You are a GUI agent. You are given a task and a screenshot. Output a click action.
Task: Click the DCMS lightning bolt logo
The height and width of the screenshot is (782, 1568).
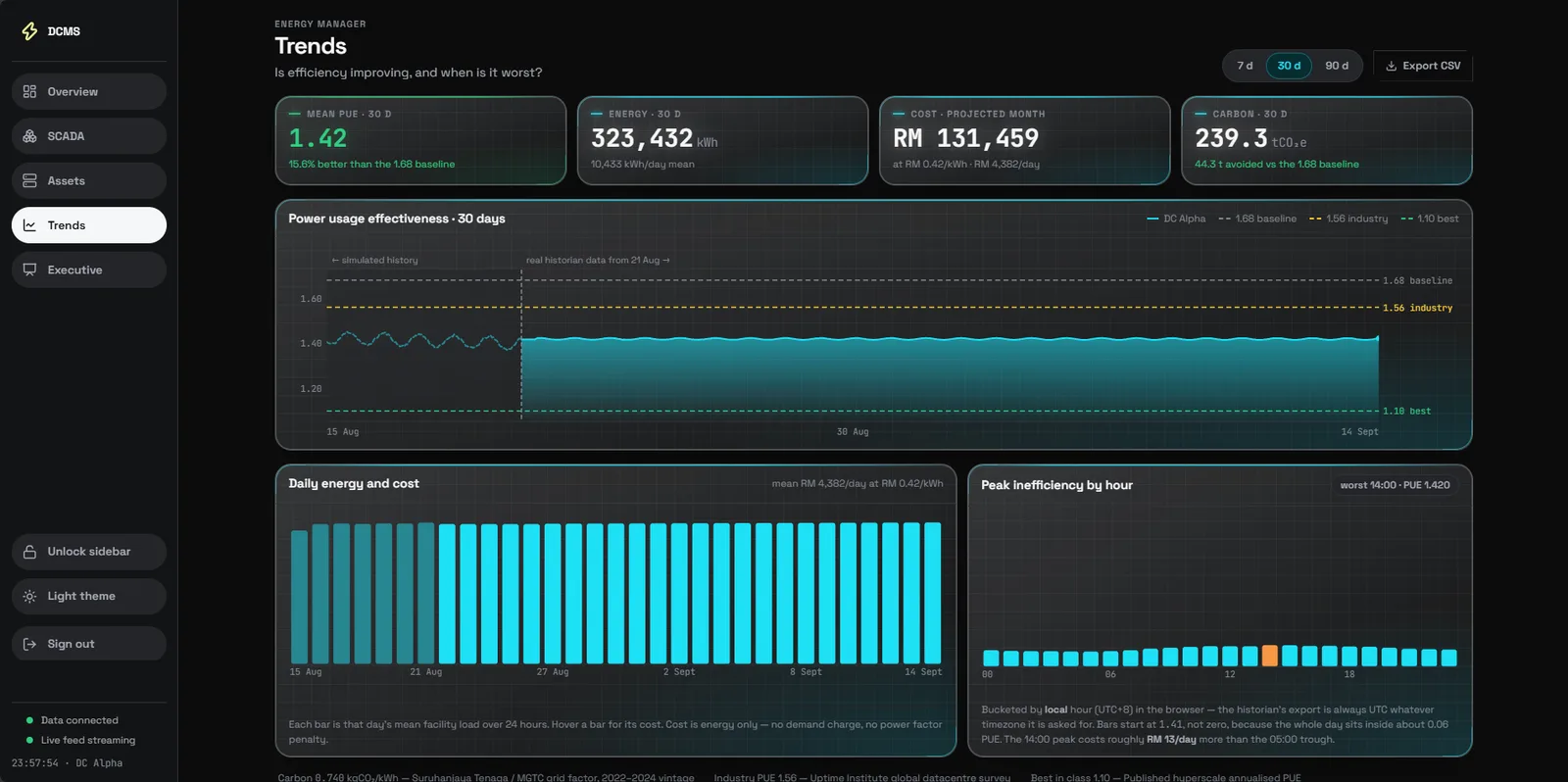29,31
